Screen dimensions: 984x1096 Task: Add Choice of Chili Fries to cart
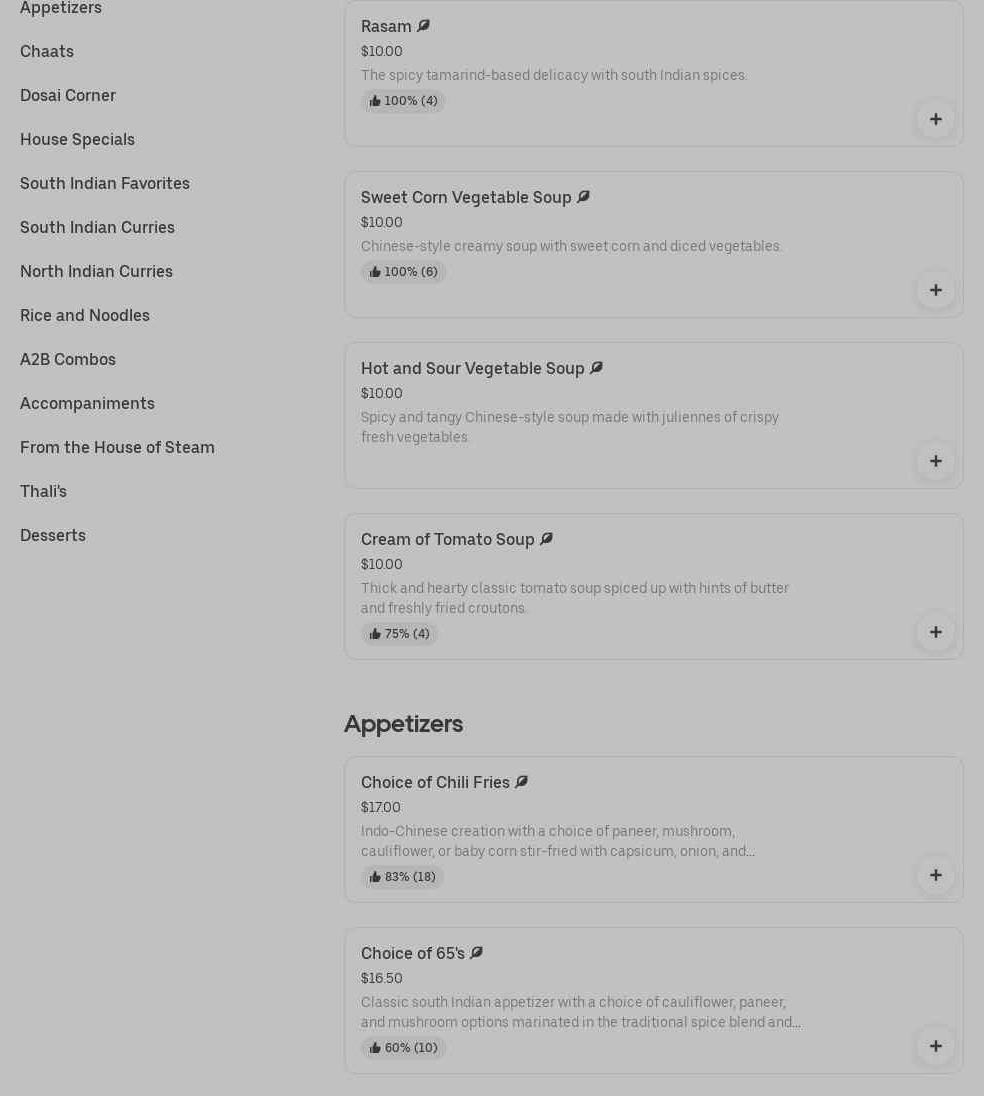pyautogui.click(x=935, y=875)
